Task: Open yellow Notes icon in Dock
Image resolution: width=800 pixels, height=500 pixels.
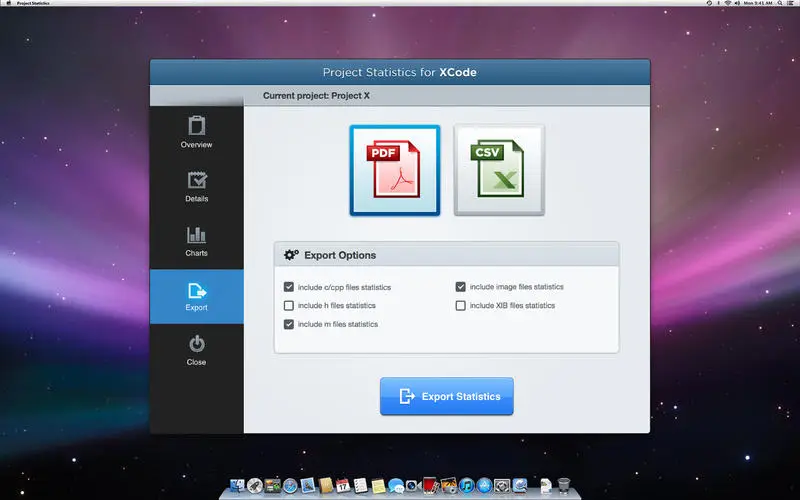Action: 379,486
